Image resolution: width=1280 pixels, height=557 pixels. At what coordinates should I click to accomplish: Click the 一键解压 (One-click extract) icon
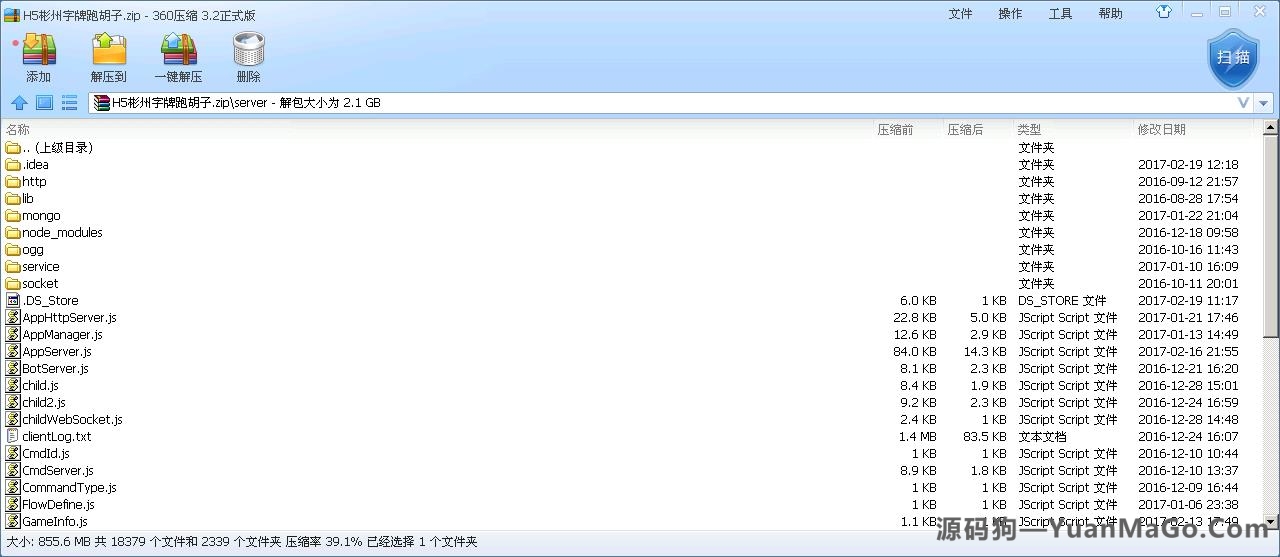pos(179,50)
